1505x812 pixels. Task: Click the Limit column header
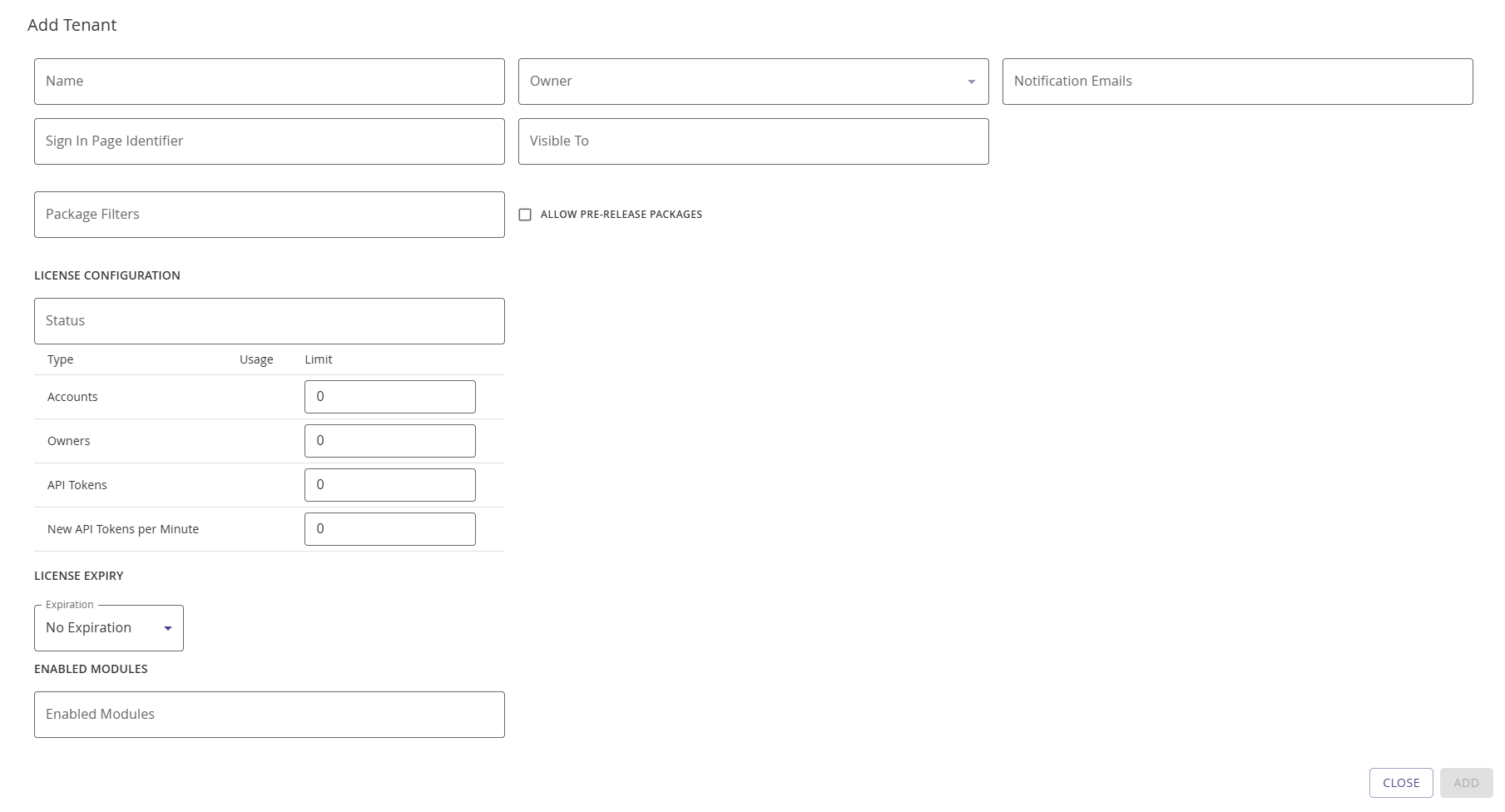pyautogui.click(x=319, y=359)
